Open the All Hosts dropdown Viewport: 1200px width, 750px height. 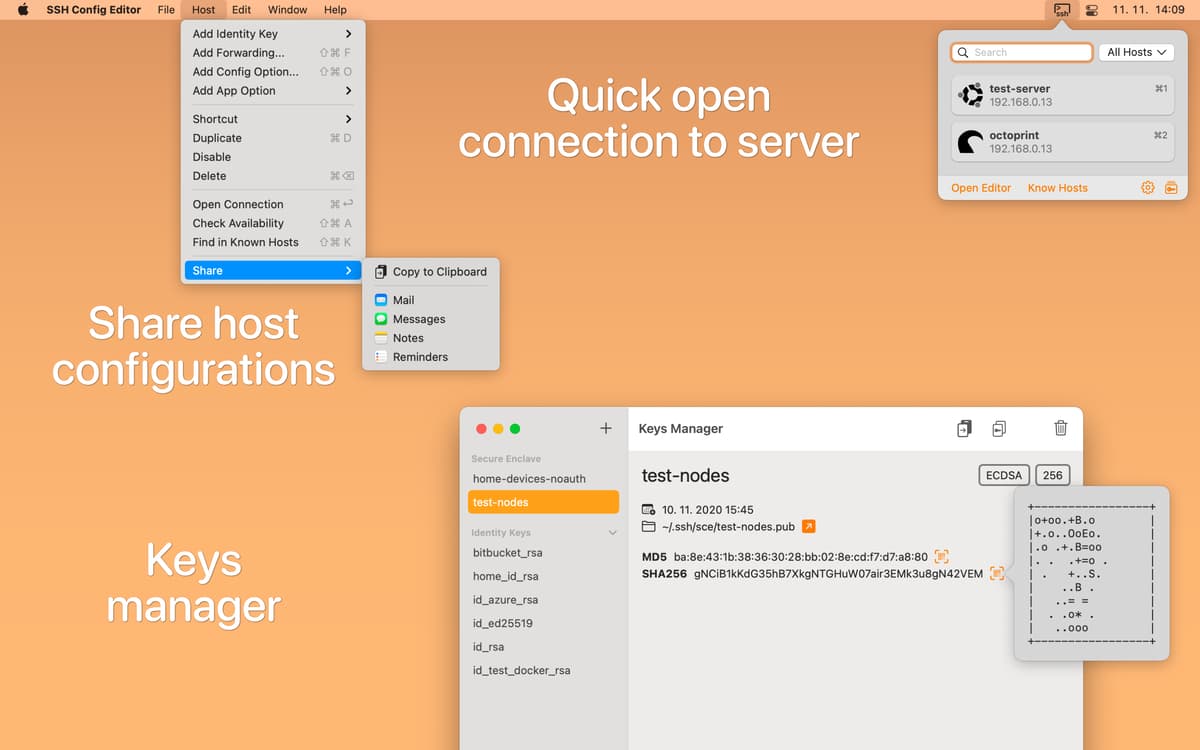[1136, 52]
